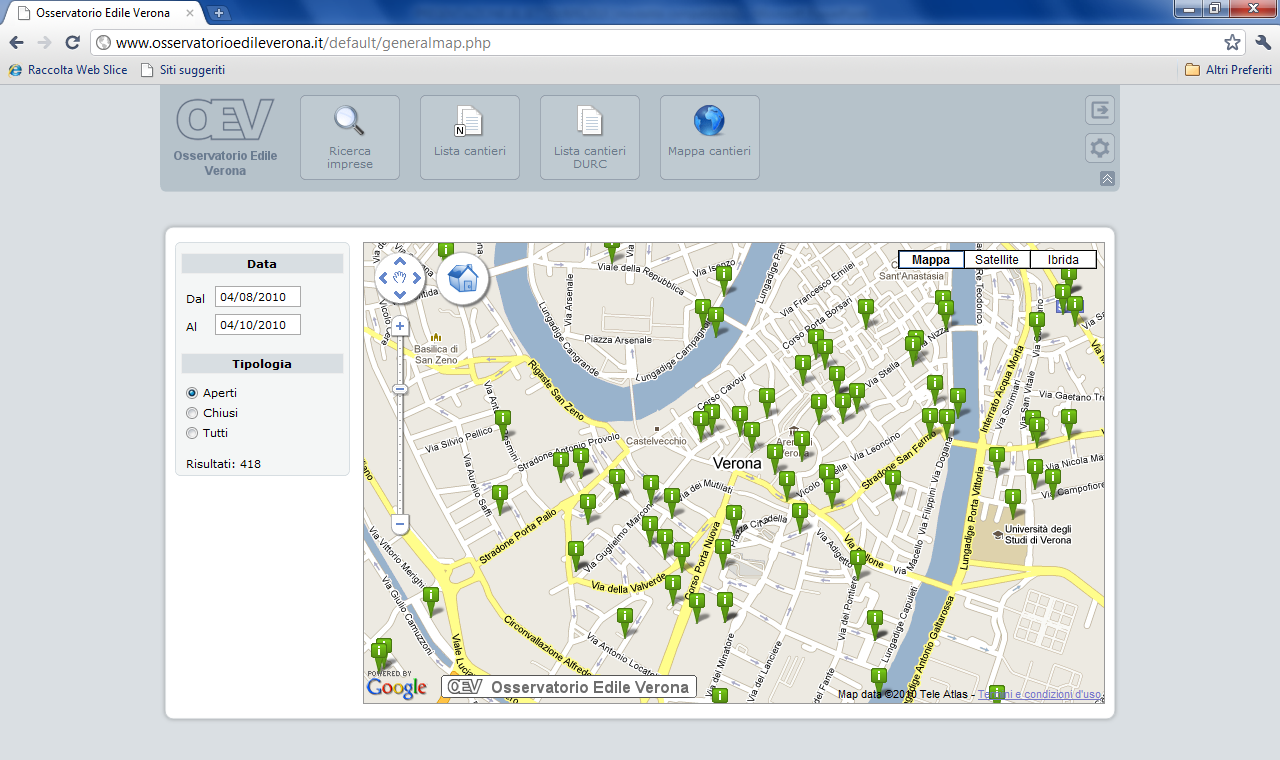This screenshot has height=760, width=1280.
Task: Open Raccolta Web Slice bookmark
Action: pyautogui.click(x=68, y=70)
